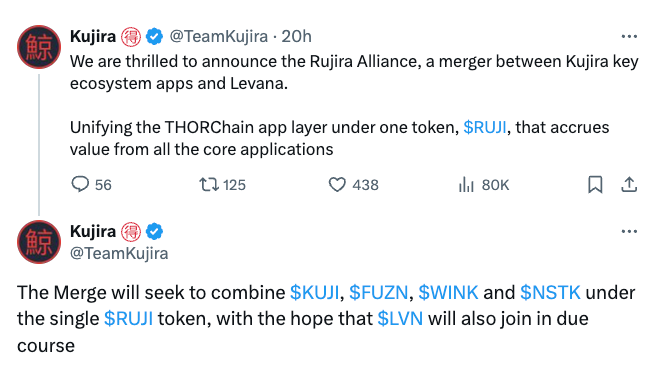This screenshot has width=656, height=375.
Task: Click the reply icon with 56 comments
Action: pos(80,184)
